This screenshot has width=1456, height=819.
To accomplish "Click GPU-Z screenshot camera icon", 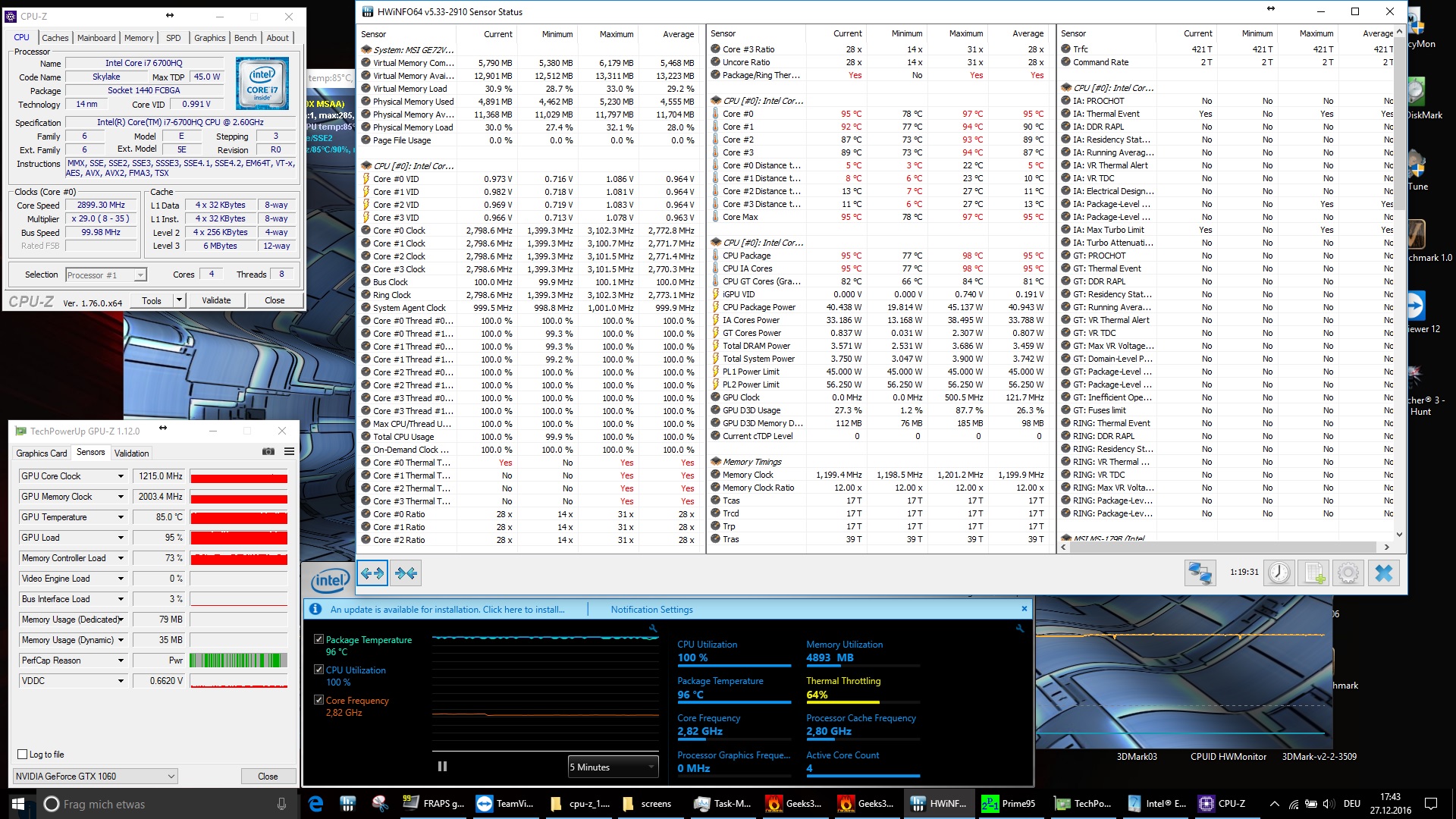I will coord(268,451).
